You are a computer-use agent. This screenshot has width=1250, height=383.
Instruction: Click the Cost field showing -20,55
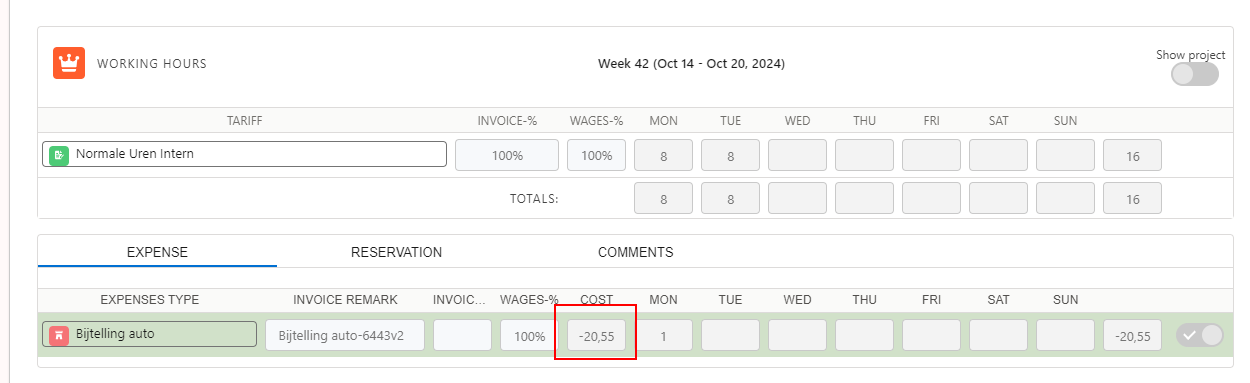click(x=597, y=335)
